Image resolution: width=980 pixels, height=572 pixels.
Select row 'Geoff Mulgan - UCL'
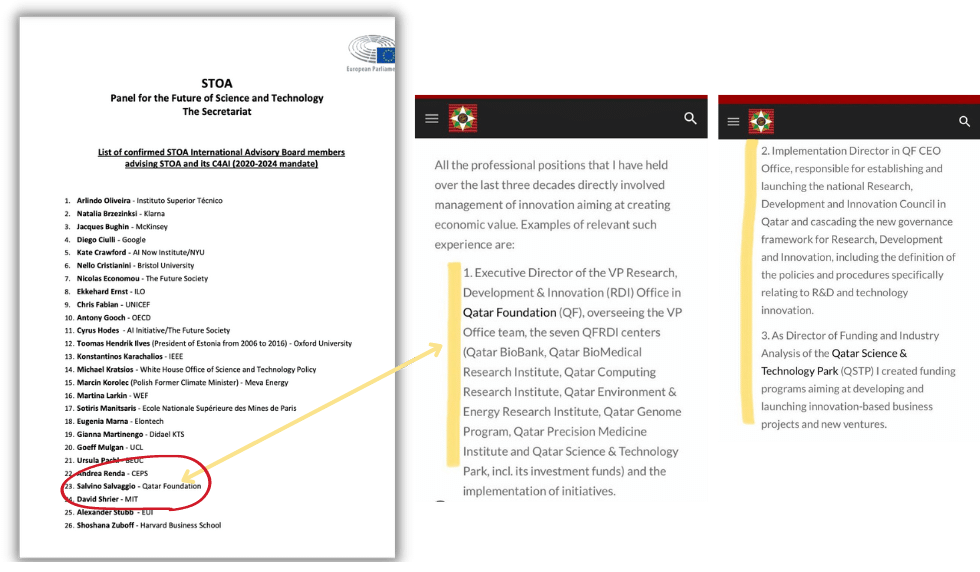(104, 448)
